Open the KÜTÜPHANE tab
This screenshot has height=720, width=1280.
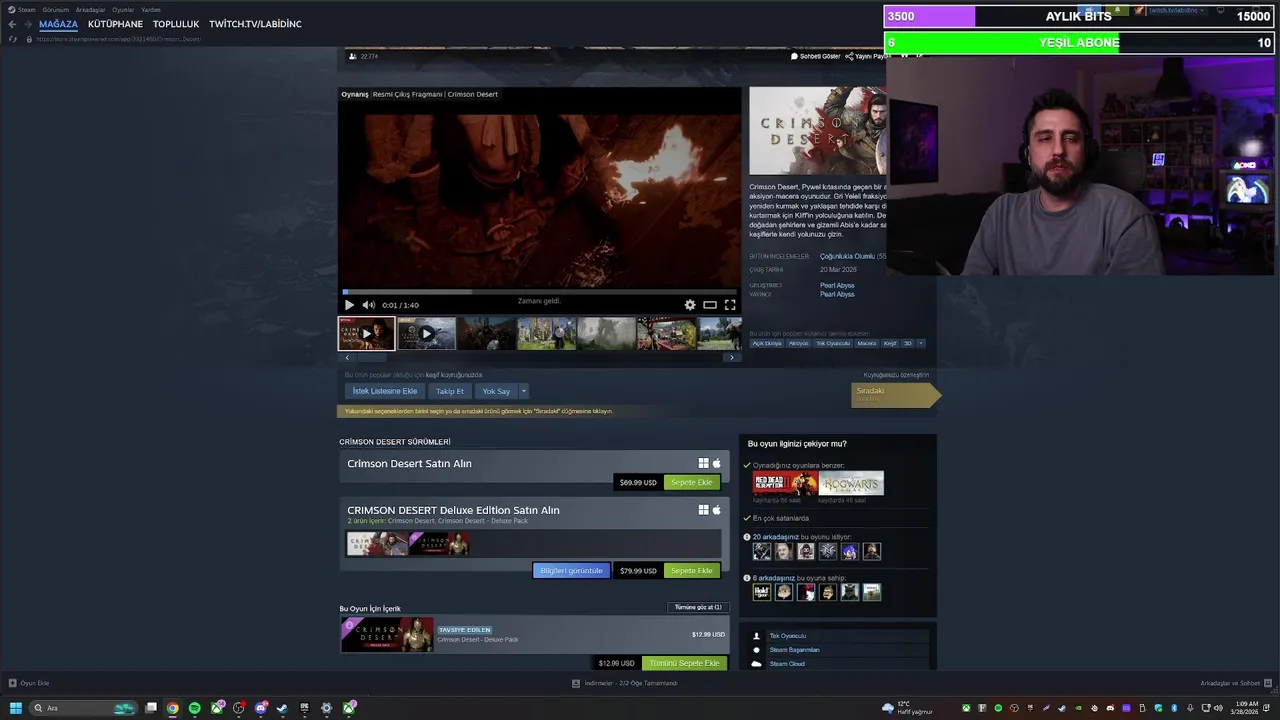tap(115, 24)
